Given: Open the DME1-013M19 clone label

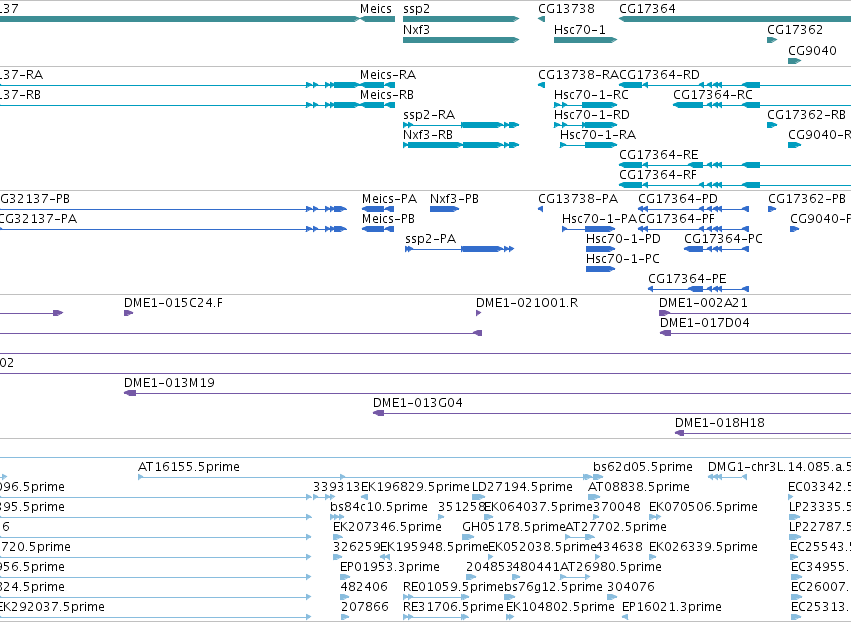Looking at the screenshot, I should 169,383.
